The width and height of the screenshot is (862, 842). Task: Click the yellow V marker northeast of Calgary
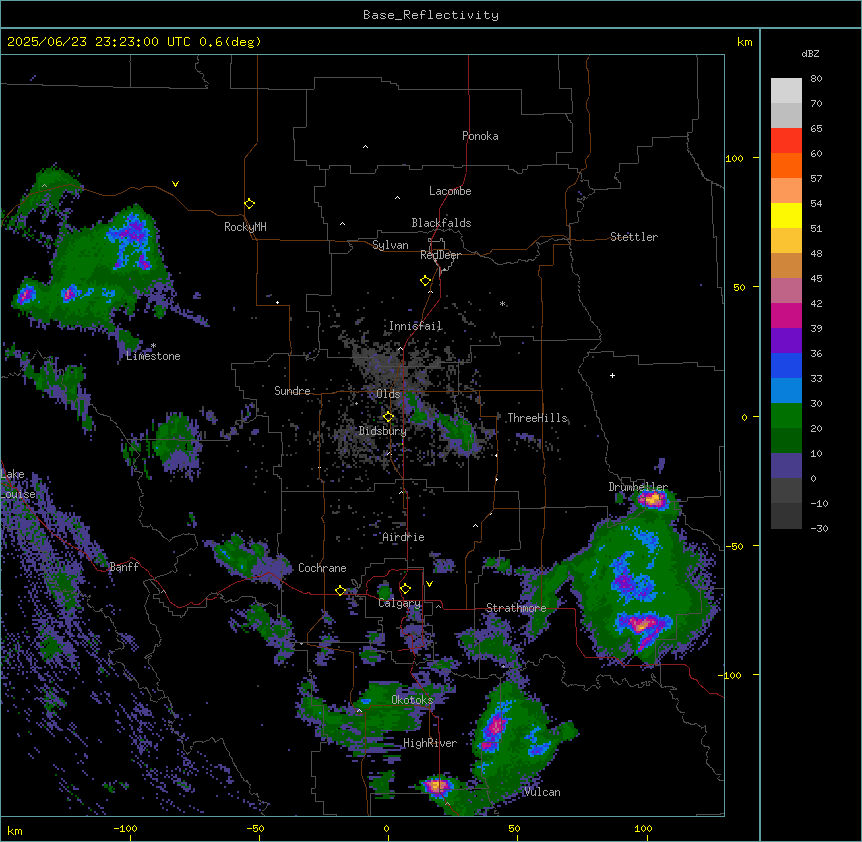click(x=429, y=584)
